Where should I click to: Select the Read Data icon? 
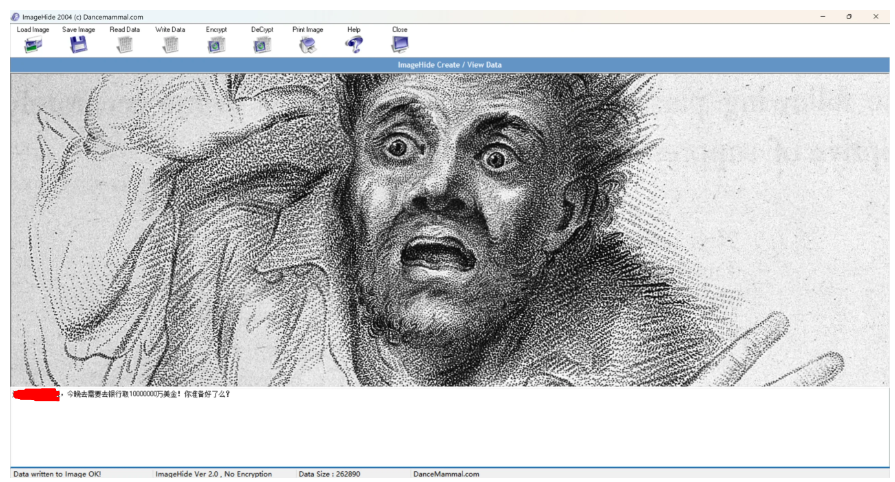pos(124,44)
